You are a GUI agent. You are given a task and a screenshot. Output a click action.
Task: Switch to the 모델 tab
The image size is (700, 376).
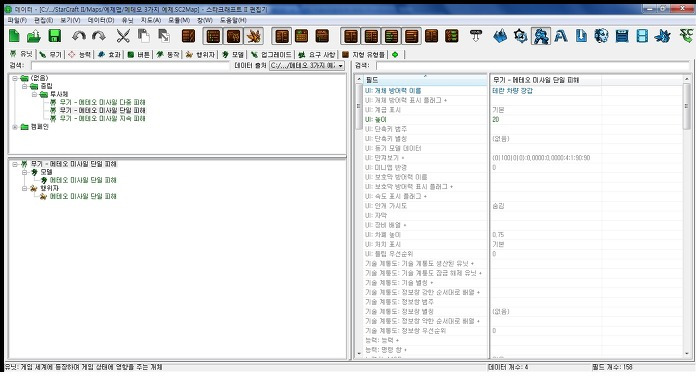pyautogui.click(x=233, y=54)
